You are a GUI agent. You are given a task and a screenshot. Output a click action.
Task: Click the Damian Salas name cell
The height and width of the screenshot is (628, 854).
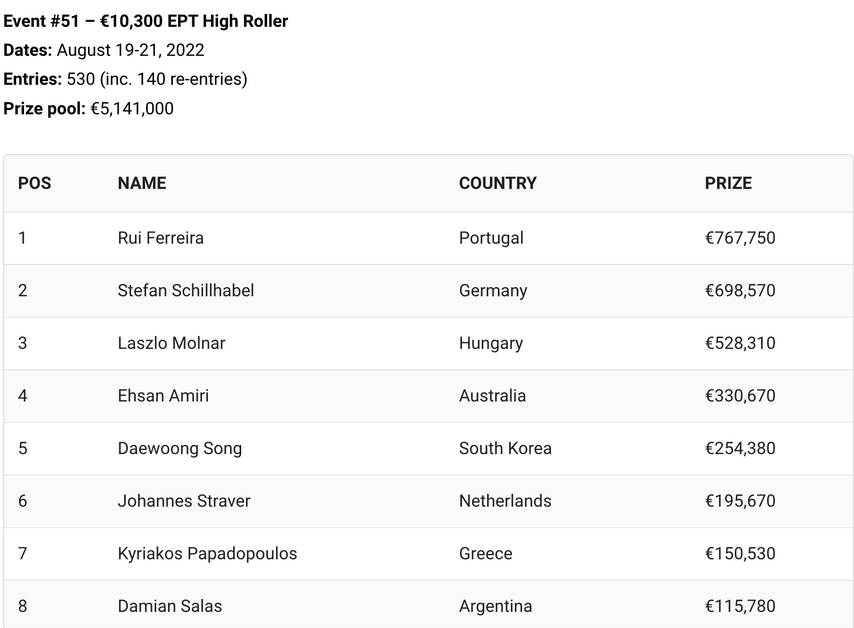170,606
